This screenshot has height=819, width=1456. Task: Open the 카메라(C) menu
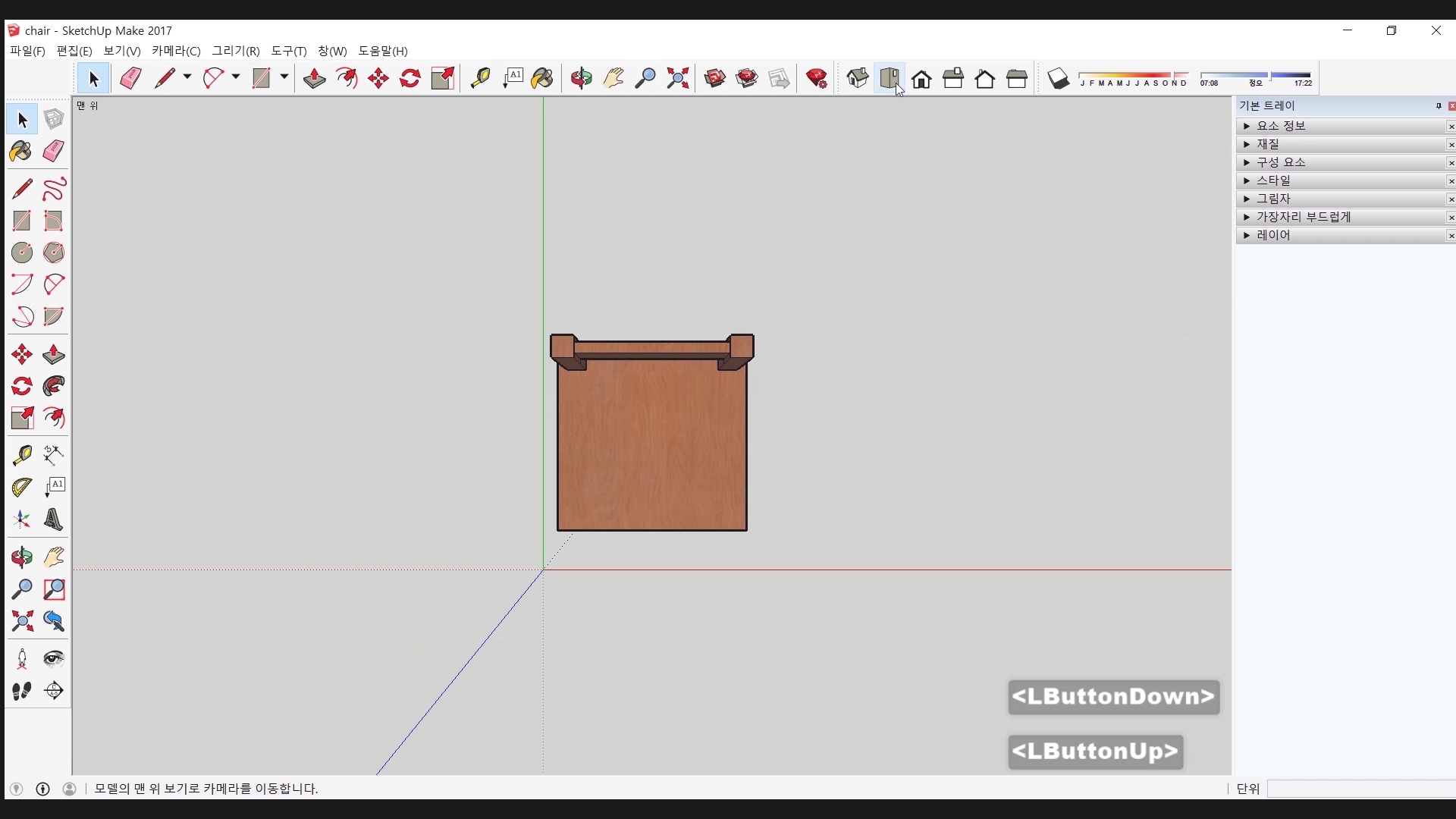[x=176, y=51]
